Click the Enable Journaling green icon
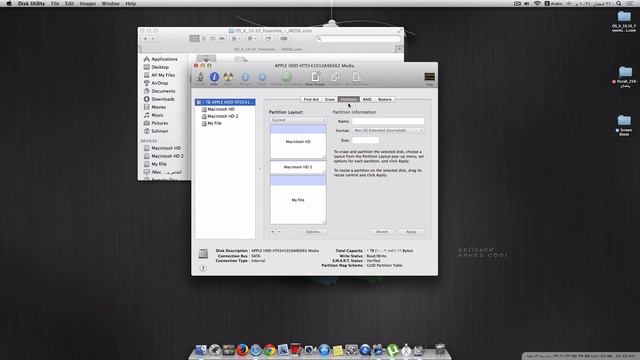This screenshot has height=360, width=640. (x=287, y=77)
